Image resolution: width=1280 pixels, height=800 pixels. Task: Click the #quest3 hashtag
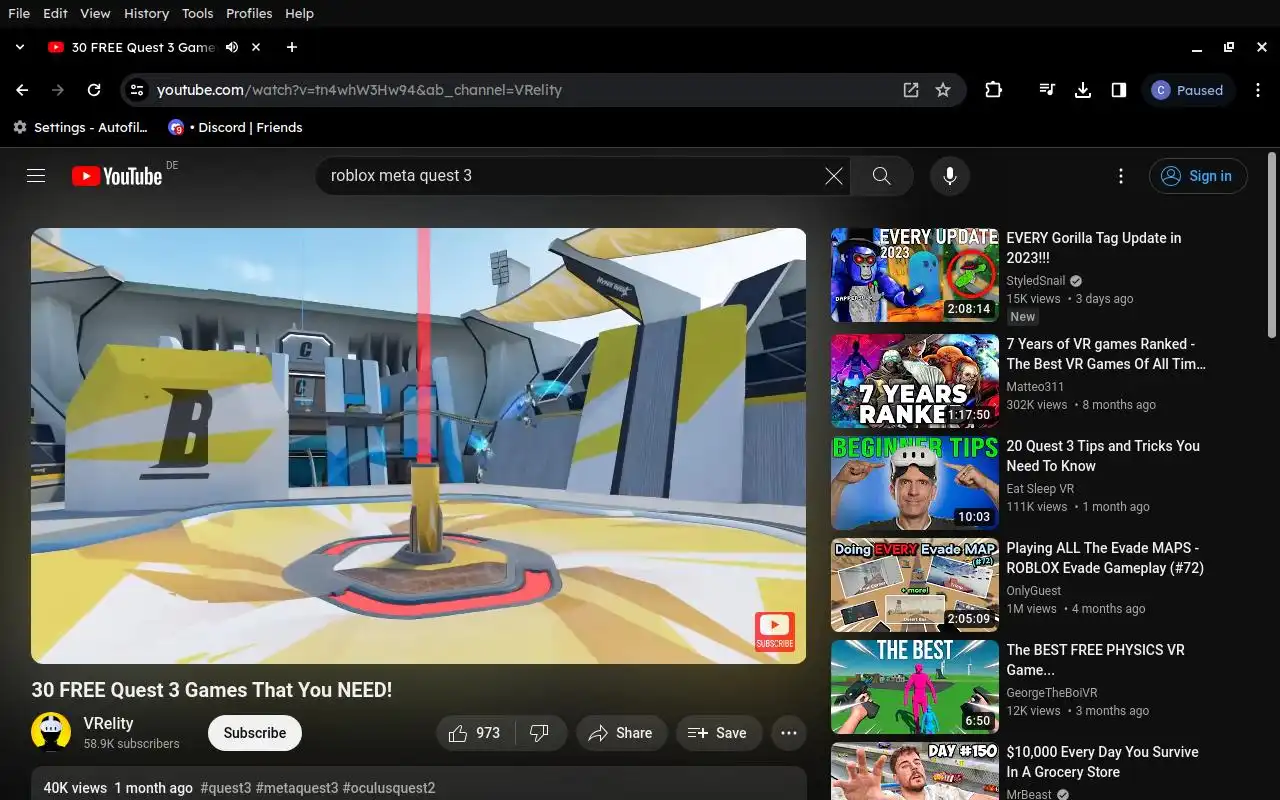click(226, 788)
